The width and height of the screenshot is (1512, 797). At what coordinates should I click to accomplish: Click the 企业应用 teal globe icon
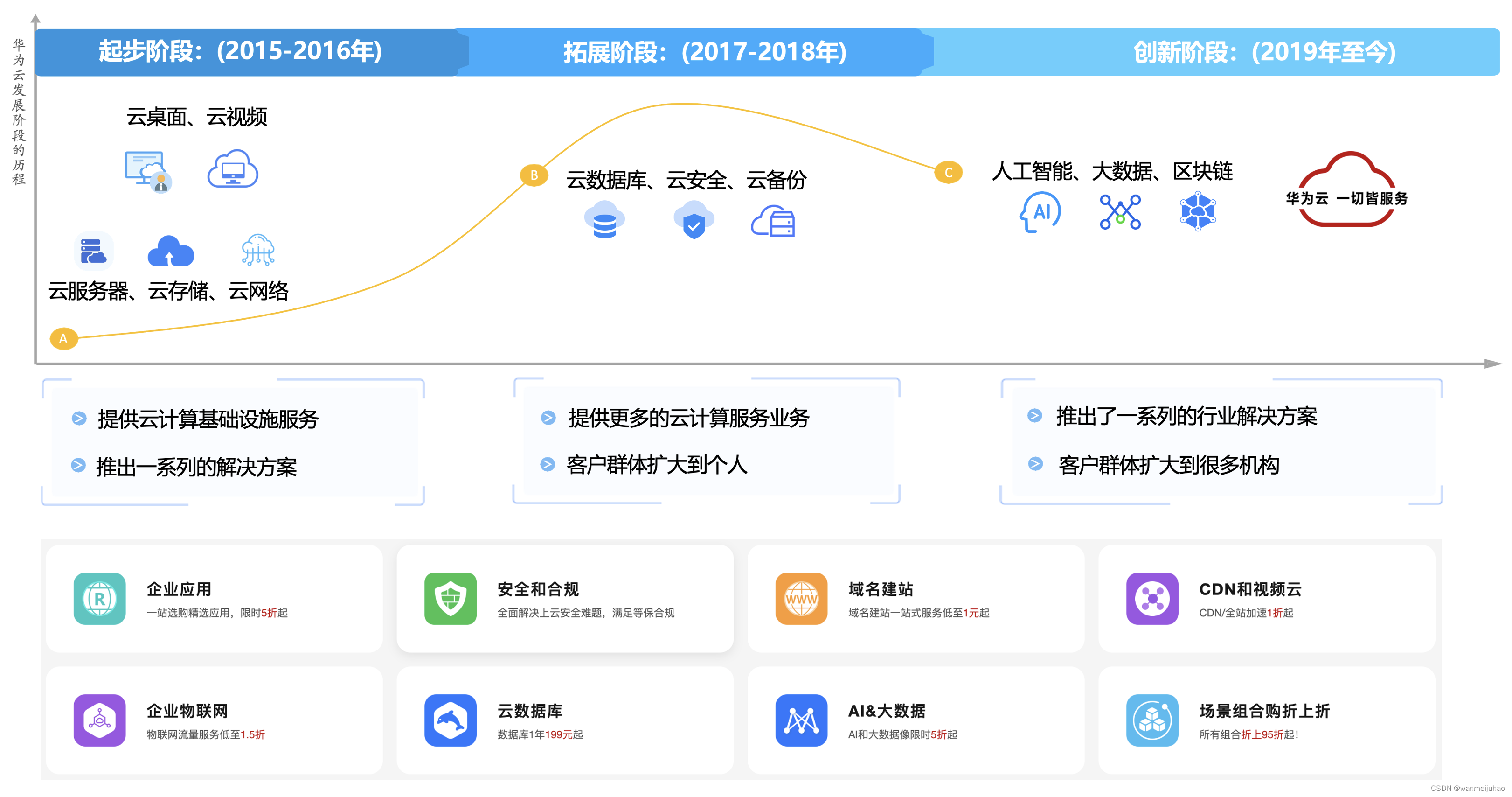click(x=100, y=599)
